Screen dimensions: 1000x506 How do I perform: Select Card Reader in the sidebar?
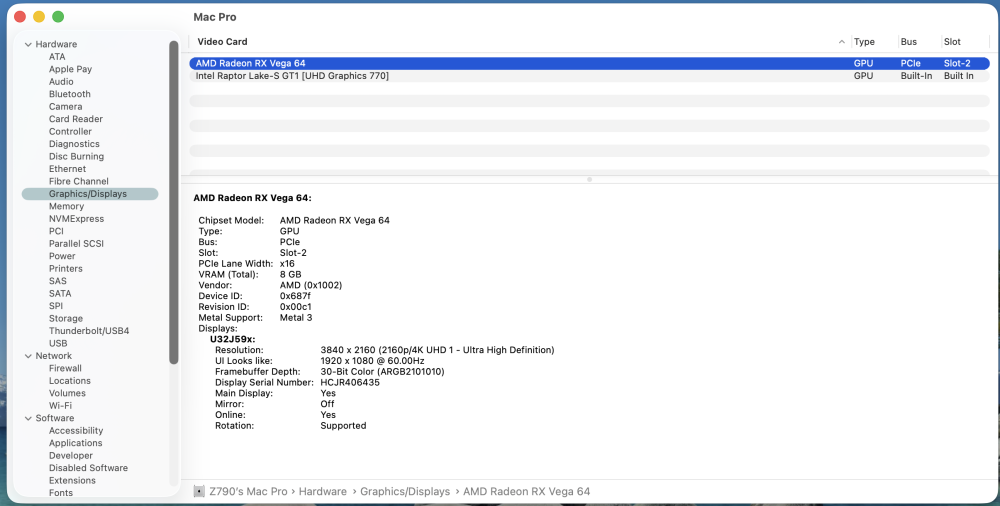(x=75, y=119)
